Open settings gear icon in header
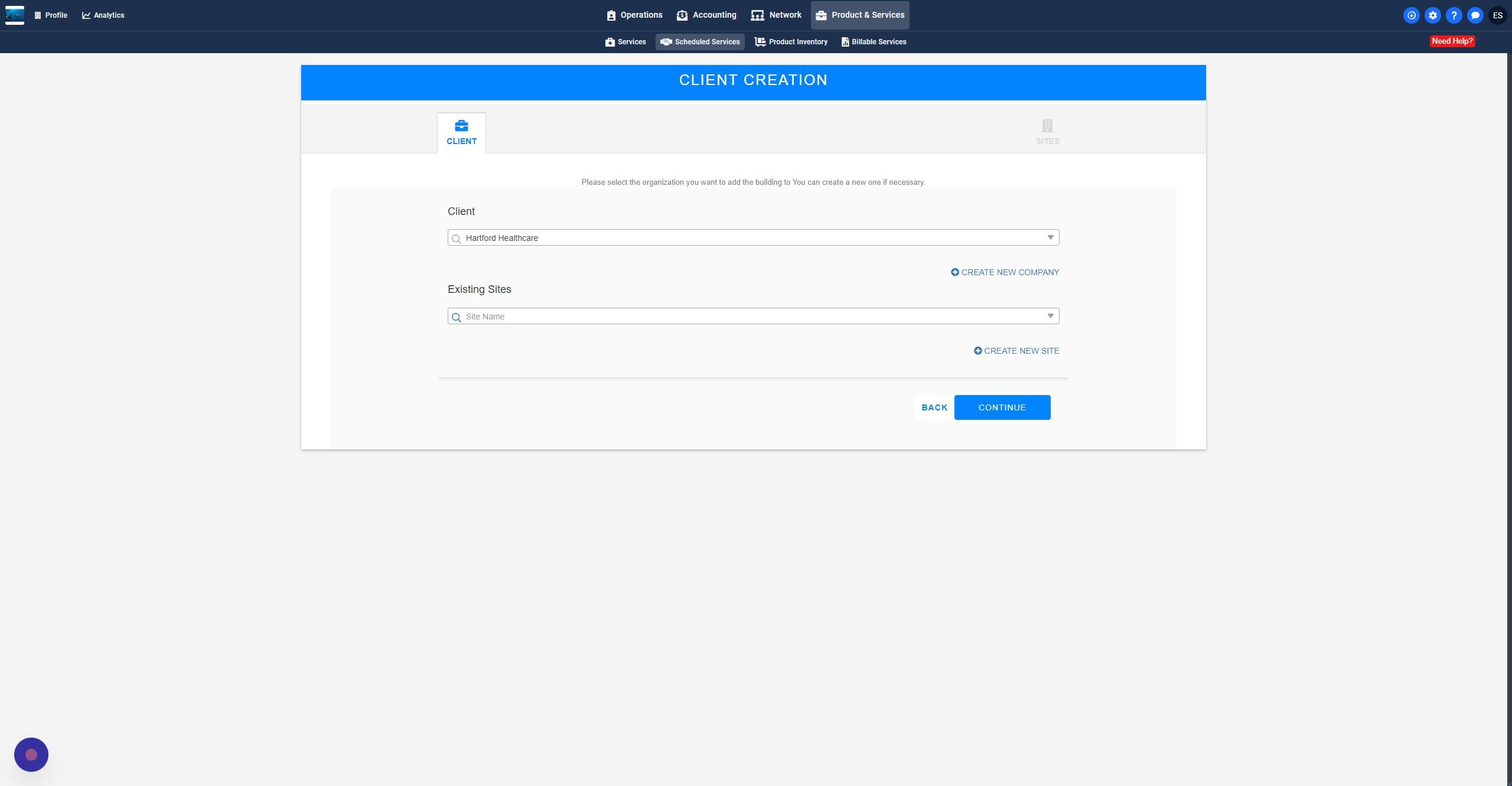Image resolution: width=1512 pixels, height=786 pixels. click(1432, 15)
